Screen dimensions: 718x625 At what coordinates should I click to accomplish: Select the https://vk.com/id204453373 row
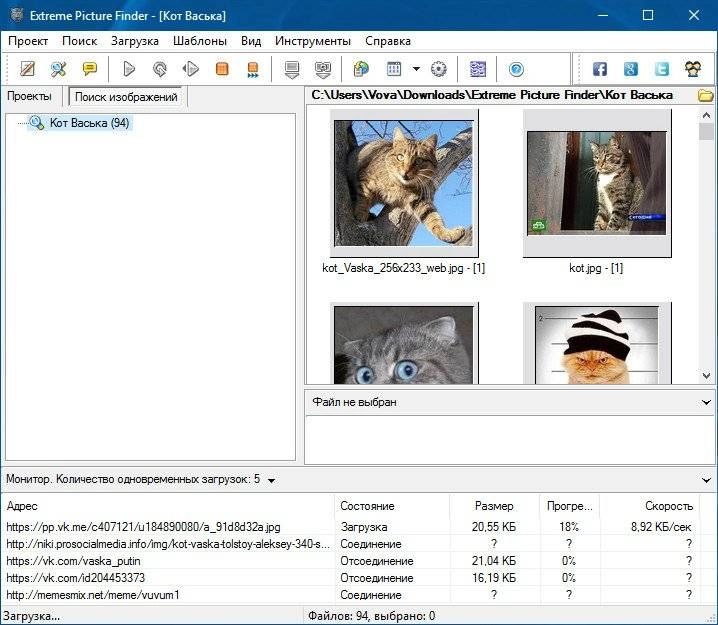click(x=350, y=578)
